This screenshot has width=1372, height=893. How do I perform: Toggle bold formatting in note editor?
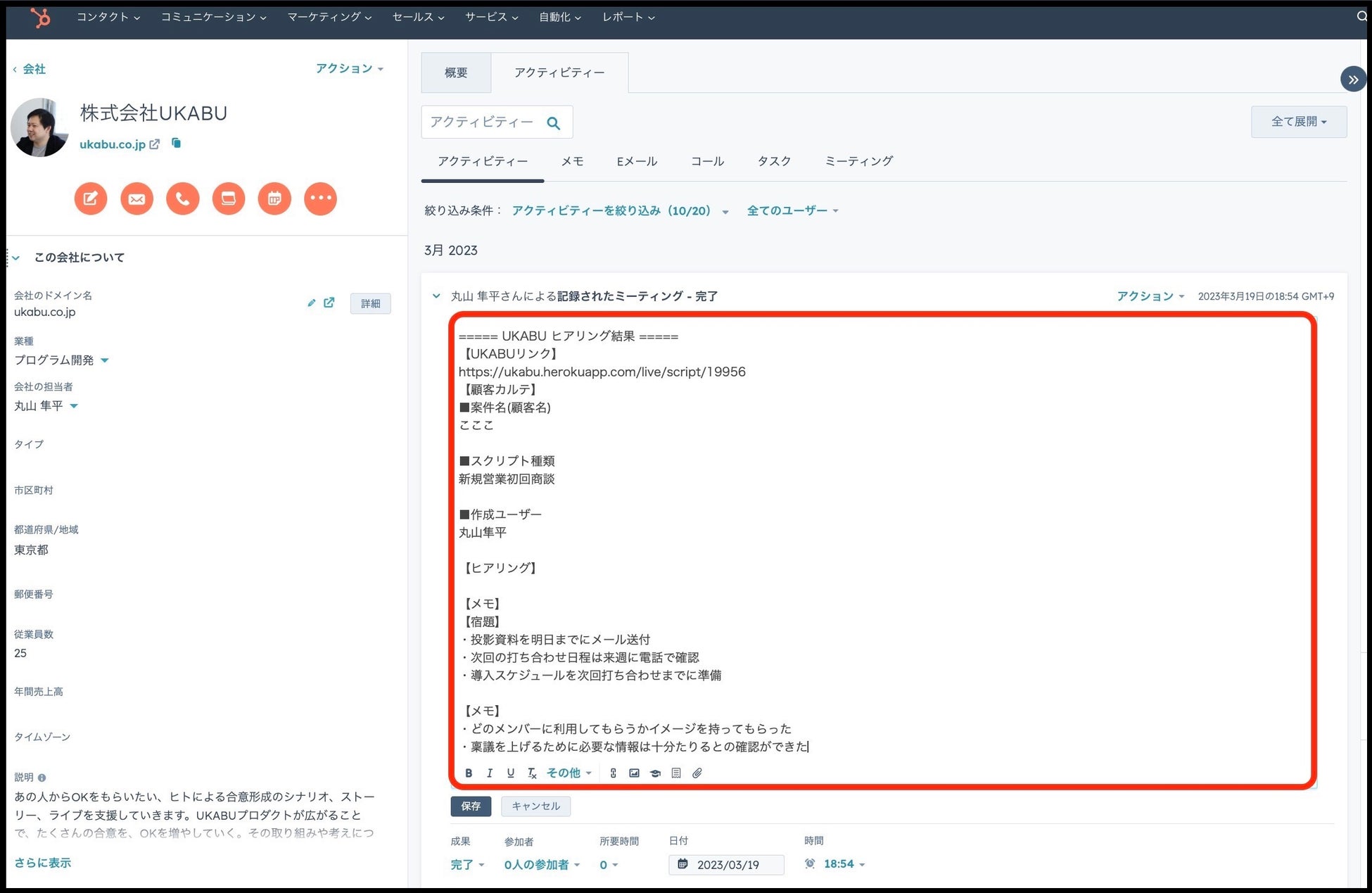(469, 773)
